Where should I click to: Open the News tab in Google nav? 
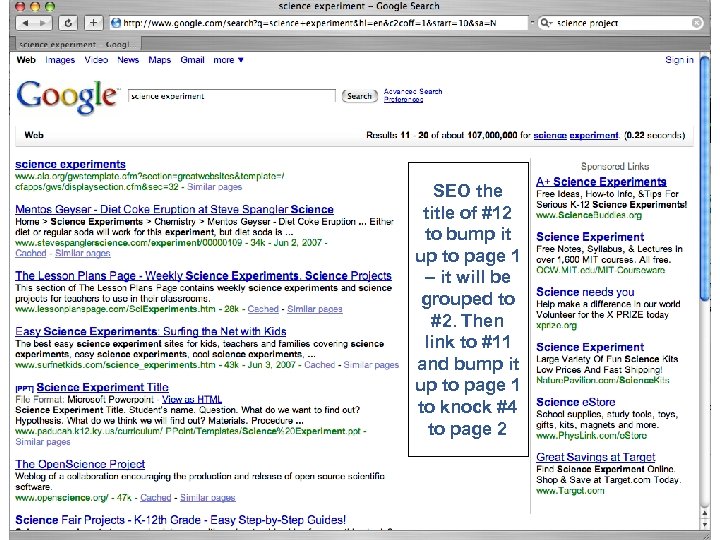coord(128,60)
